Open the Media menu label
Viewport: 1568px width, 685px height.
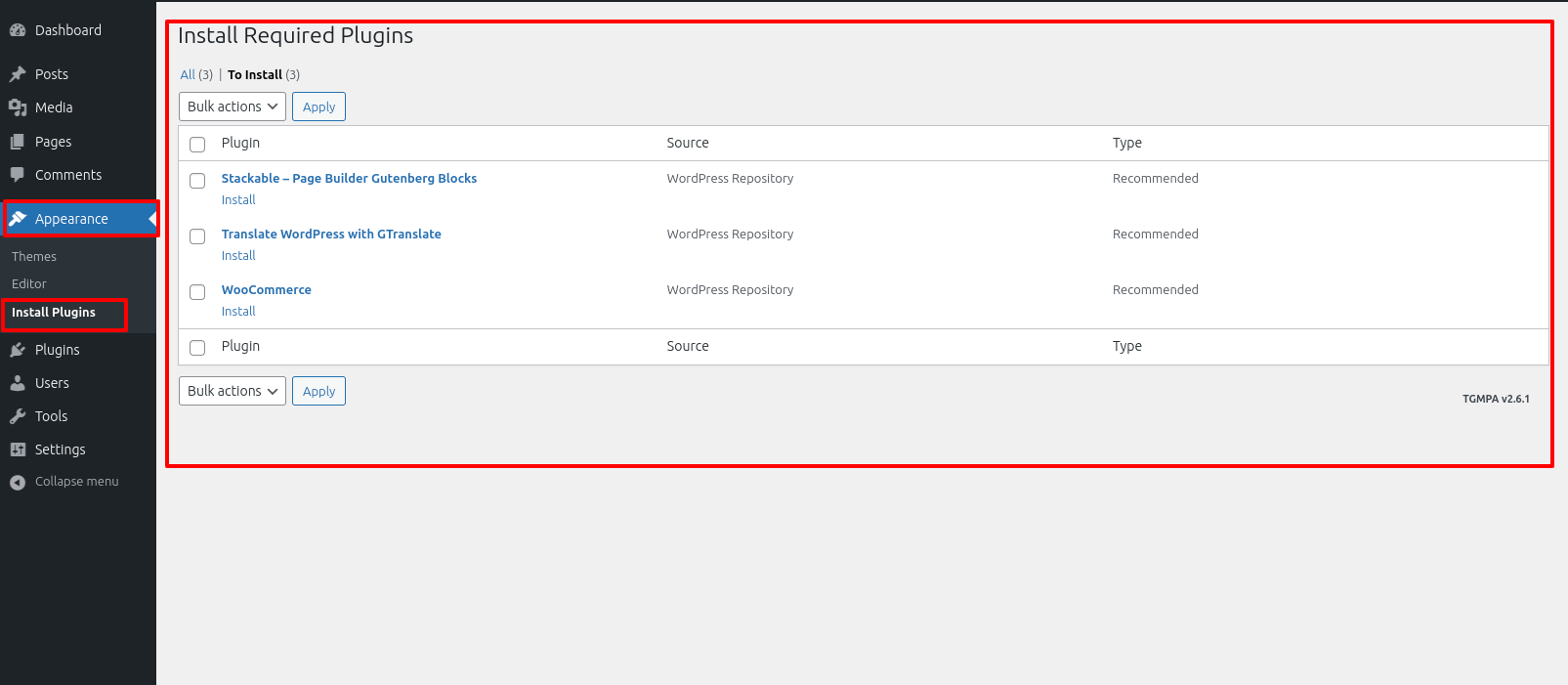coord(54,107)
